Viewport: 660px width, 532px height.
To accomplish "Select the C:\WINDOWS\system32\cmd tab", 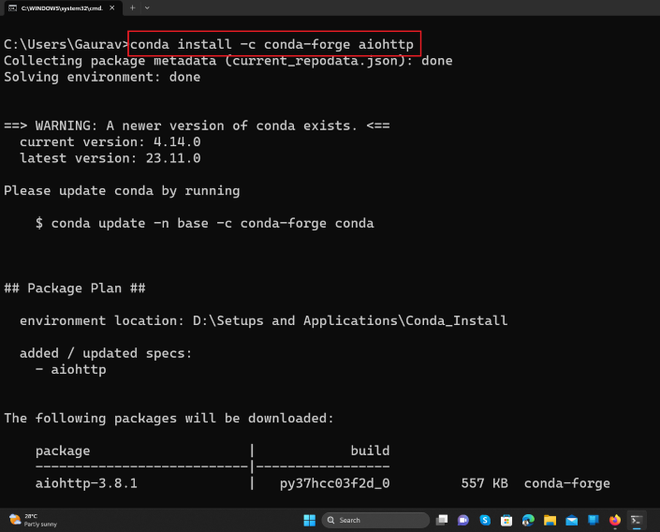I will 63,8.
